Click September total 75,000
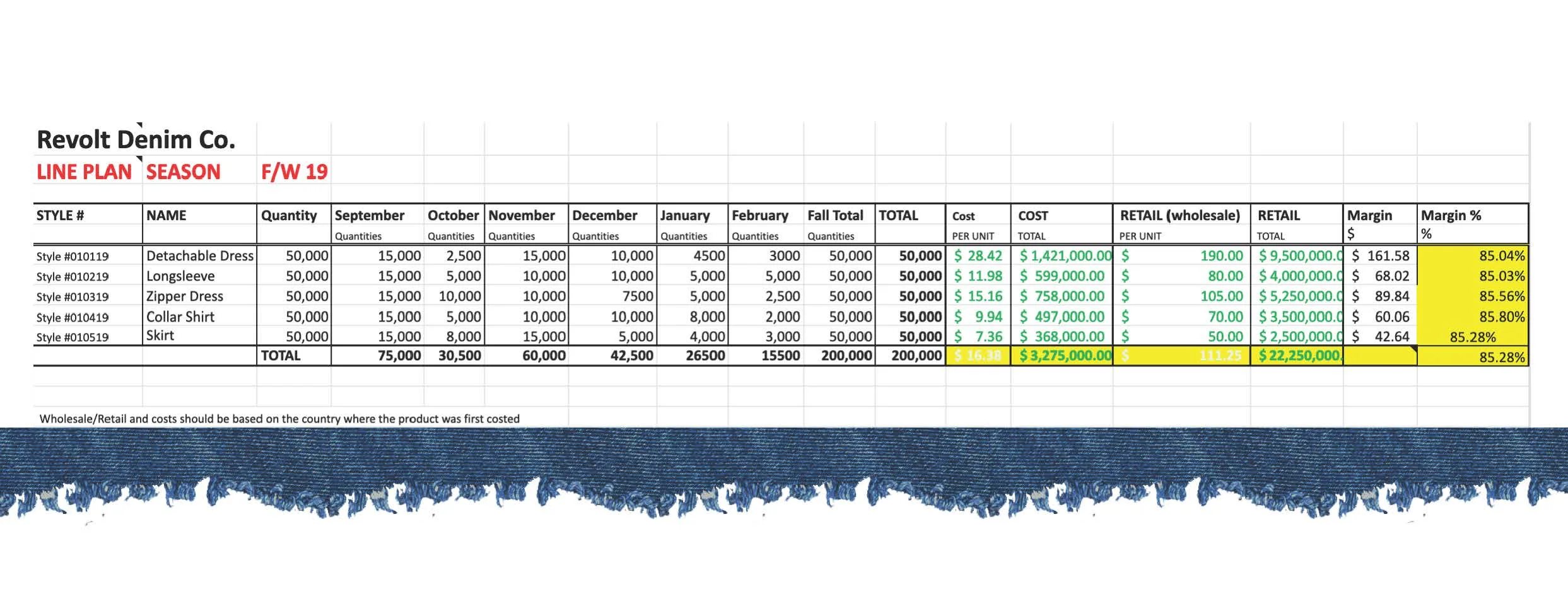This screenshot has height=606, width=1568. click(399, 356)
